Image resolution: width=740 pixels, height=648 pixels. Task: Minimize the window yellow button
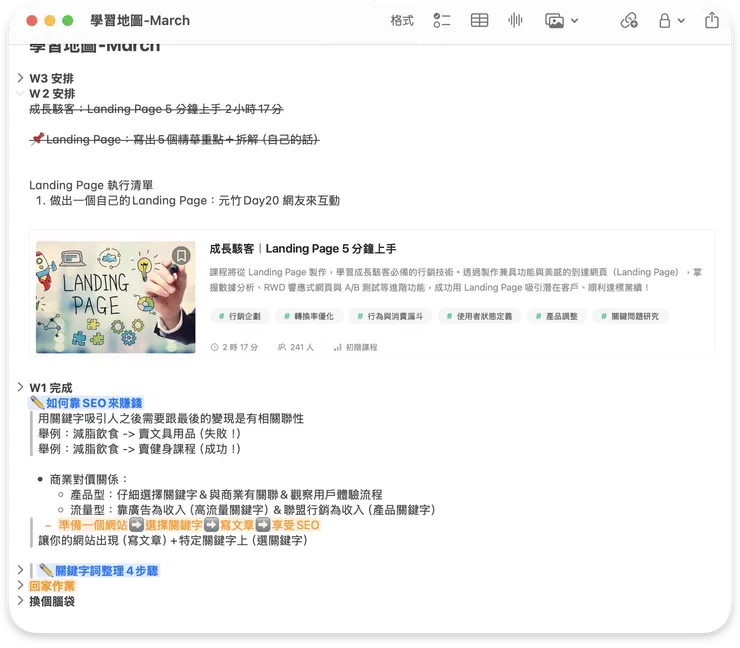click(x=50, y=21)
